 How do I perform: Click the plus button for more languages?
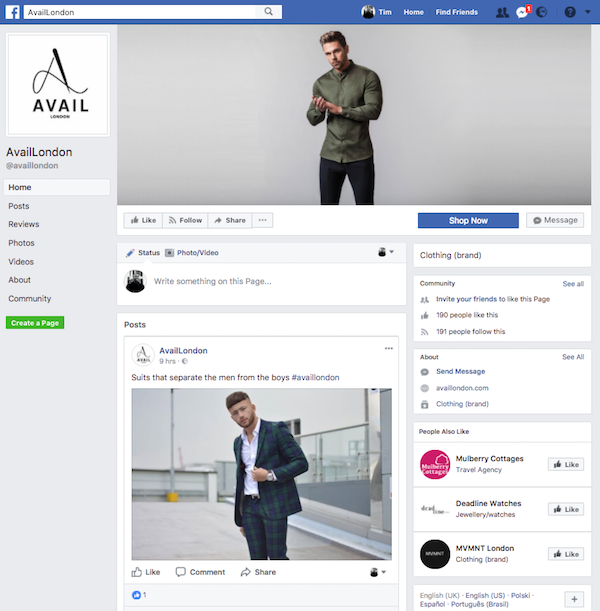[574, 599]
